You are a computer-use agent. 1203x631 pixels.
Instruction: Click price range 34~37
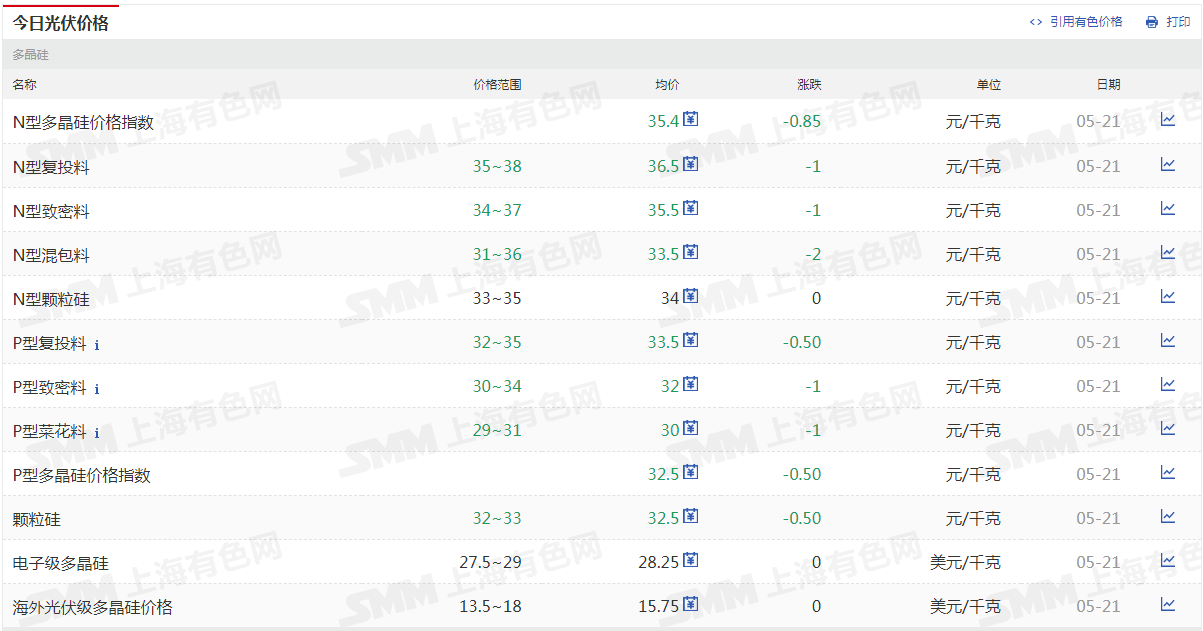pos(497,210)
